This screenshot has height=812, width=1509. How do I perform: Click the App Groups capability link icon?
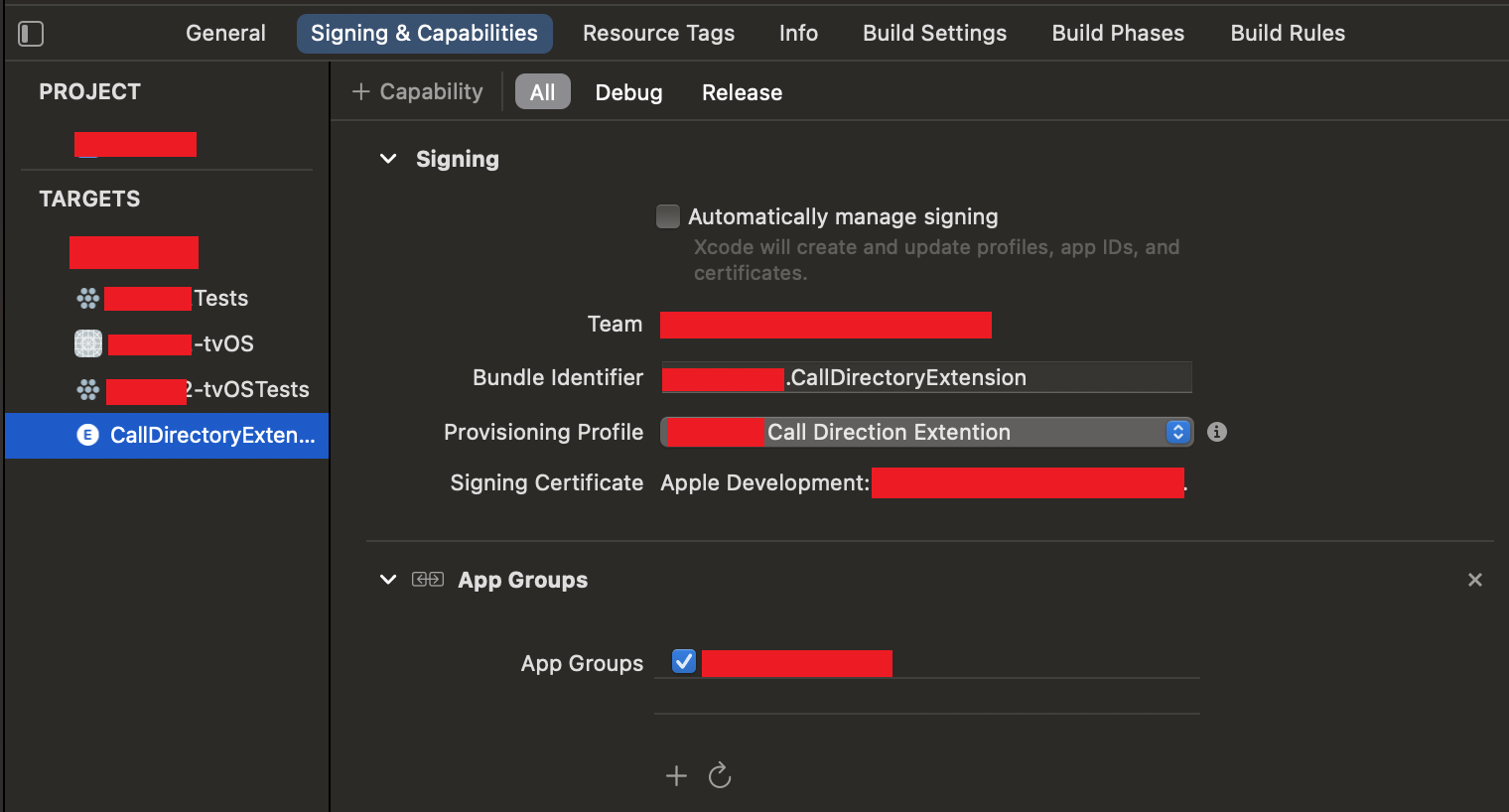[428, 580]
